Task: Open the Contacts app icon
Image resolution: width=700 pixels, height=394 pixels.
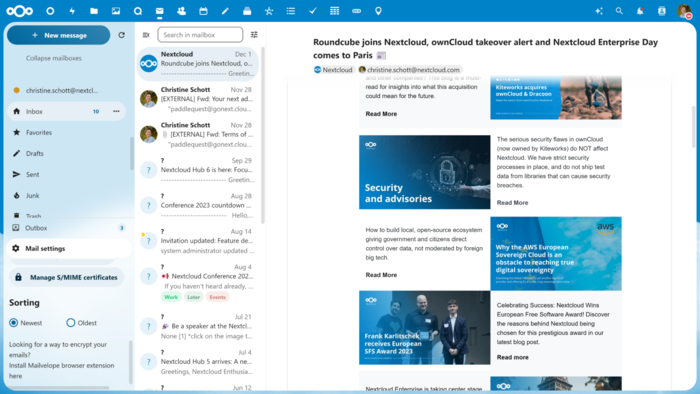Action: click(181, 11)
